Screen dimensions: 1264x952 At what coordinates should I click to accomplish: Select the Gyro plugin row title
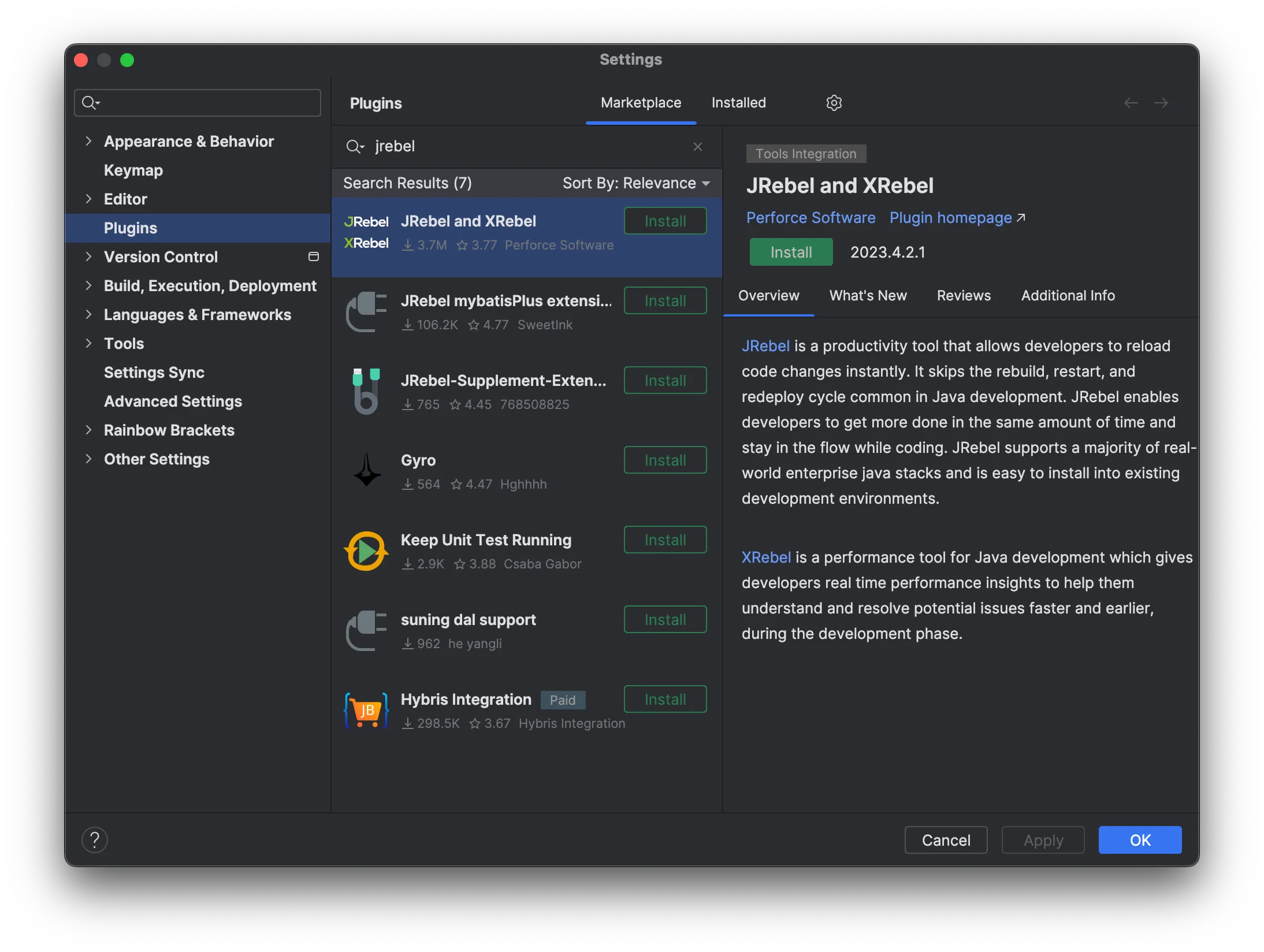pyautogui.click(x=418, y=460)
